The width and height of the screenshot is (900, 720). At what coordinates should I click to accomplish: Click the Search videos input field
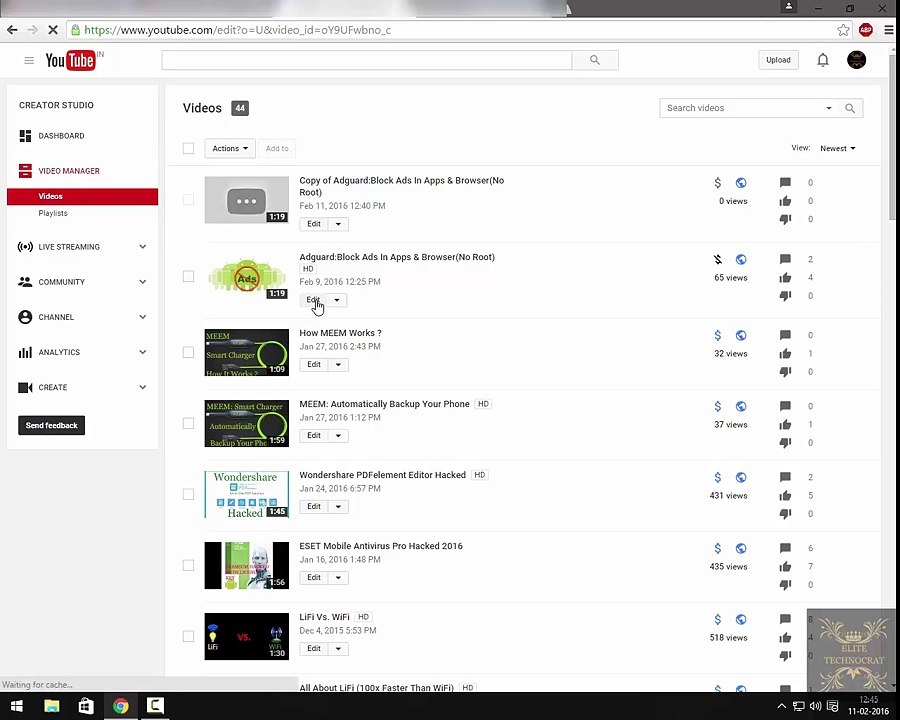(743, 108)
